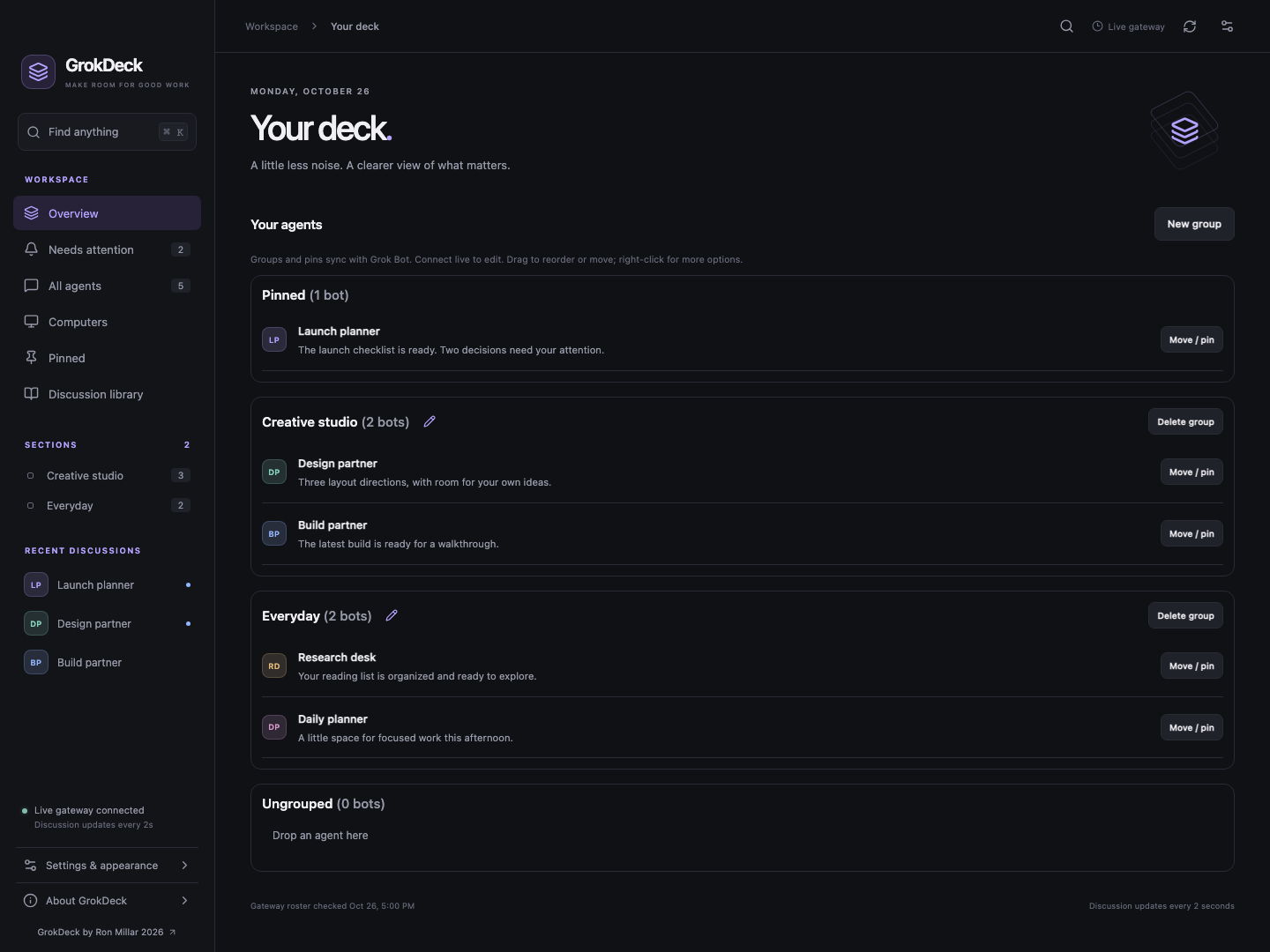The image size is (1270, 952).
Task: Click Move / pin for Launch planner
Action: click(x=1192, y=339)
